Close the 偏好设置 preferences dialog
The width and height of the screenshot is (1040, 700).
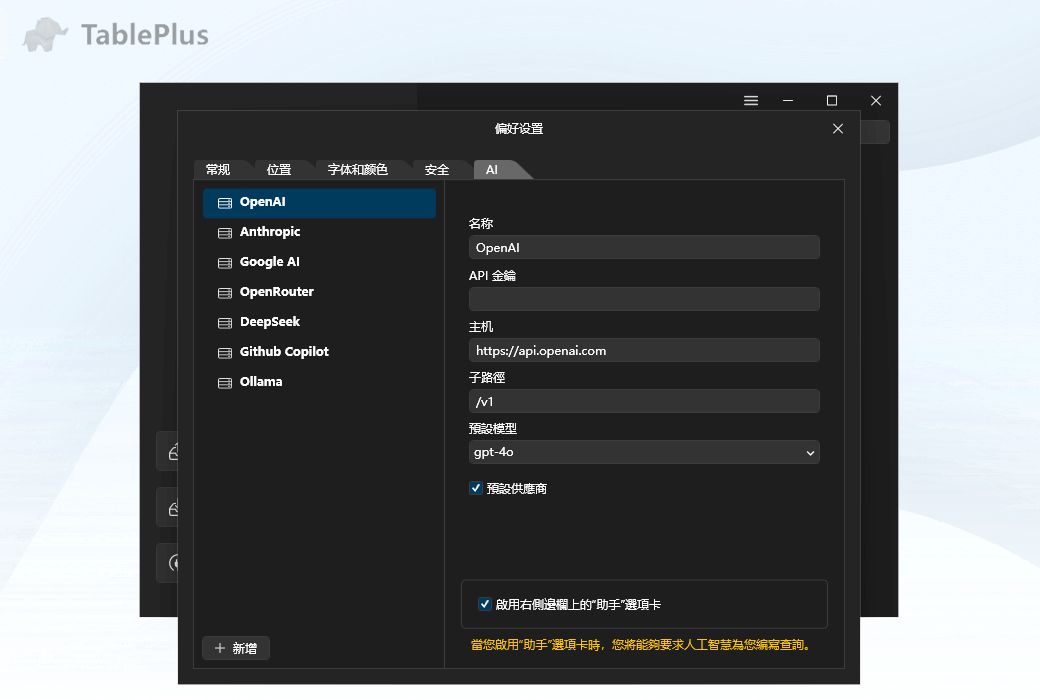[x=837, y=128]
